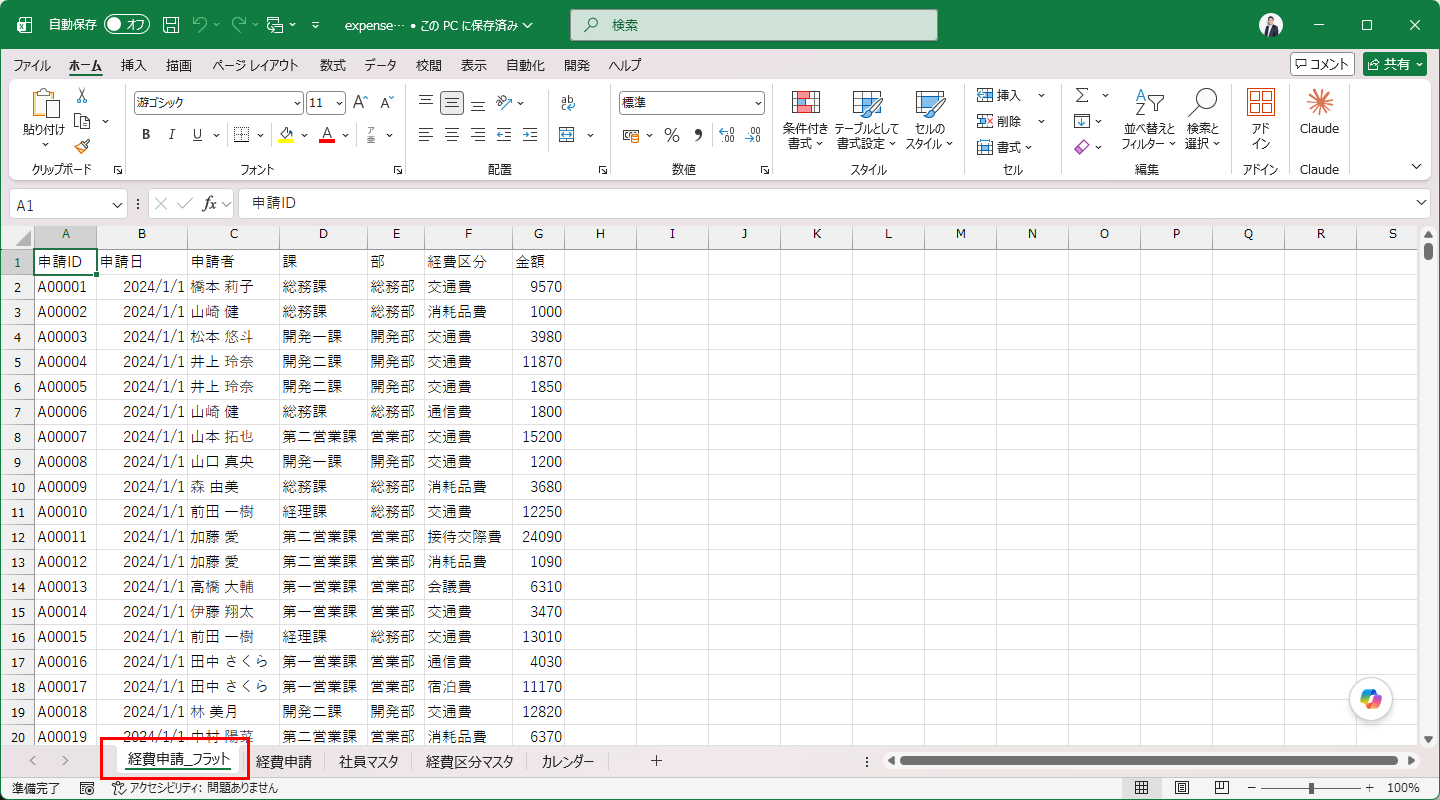Open the font size dropdown
The width and height of the screenshot is (1440, 800).
click(340, 102)
